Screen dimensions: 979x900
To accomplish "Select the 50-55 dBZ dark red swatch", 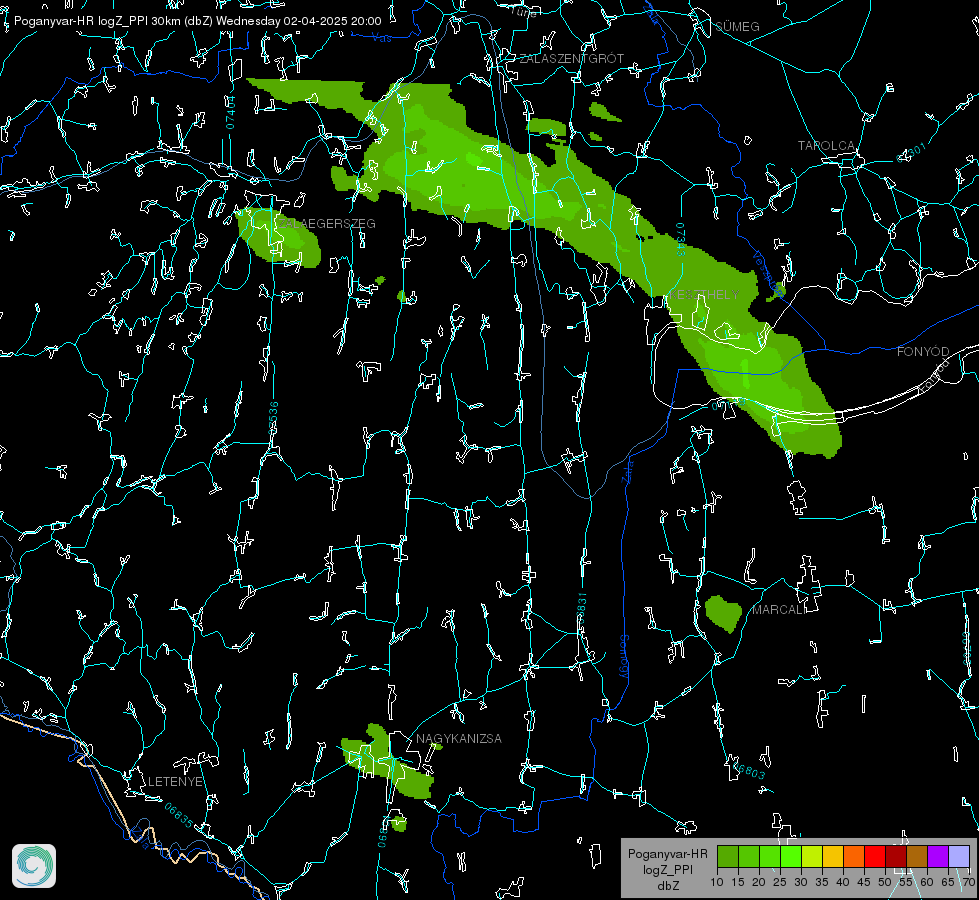I will click(x=895, y=857).
